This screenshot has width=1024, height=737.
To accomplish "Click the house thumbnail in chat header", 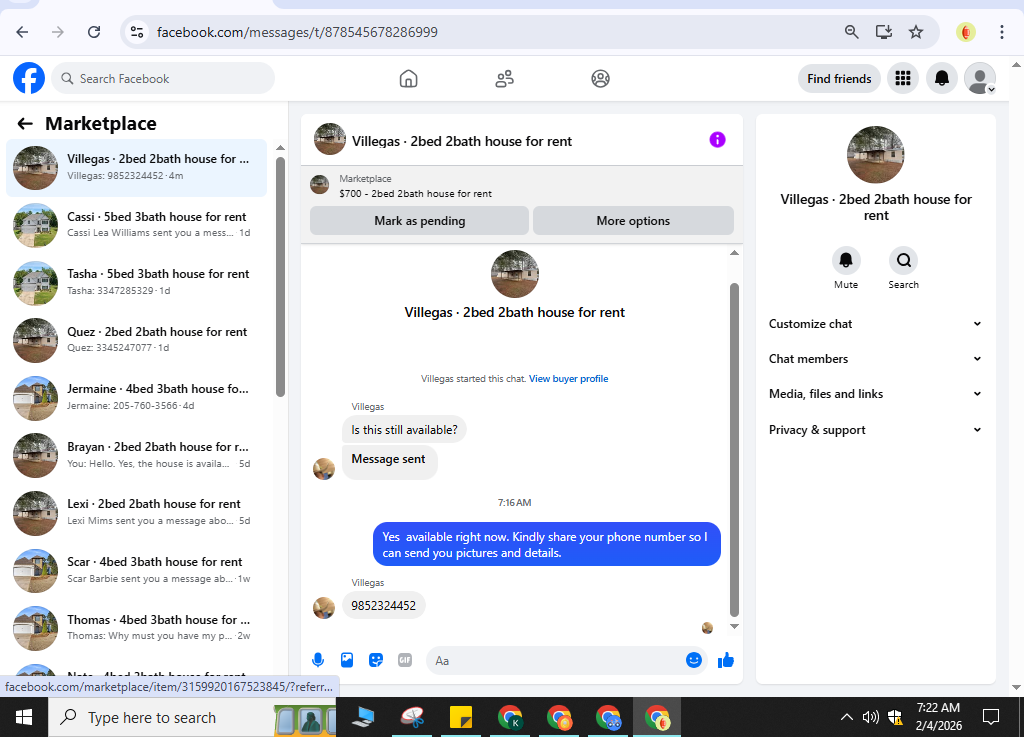I will click(x=330, y=139).
